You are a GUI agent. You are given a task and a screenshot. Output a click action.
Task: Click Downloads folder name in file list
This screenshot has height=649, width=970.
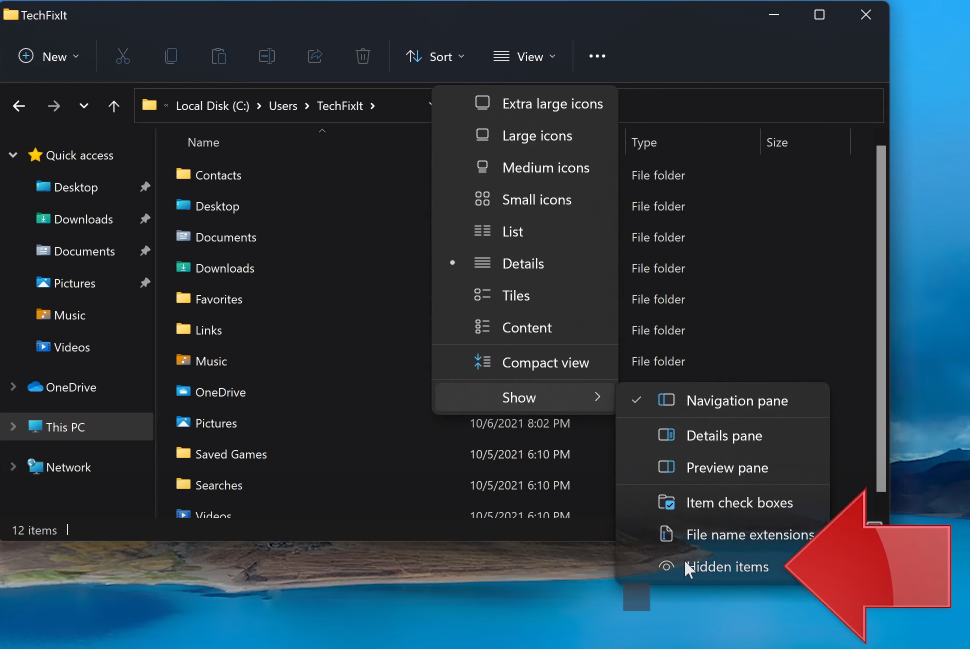225,269
